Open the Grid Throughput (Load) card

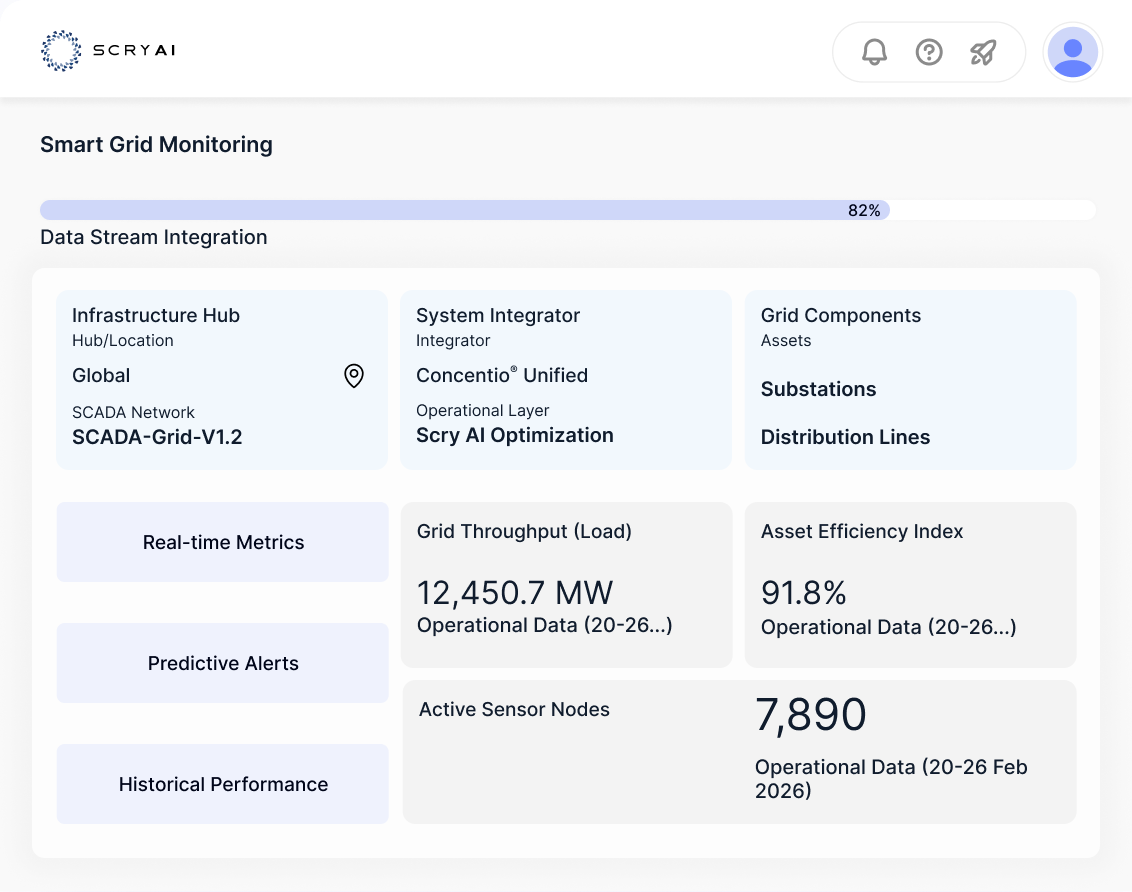pyautogui.click(x=567, y=585)
